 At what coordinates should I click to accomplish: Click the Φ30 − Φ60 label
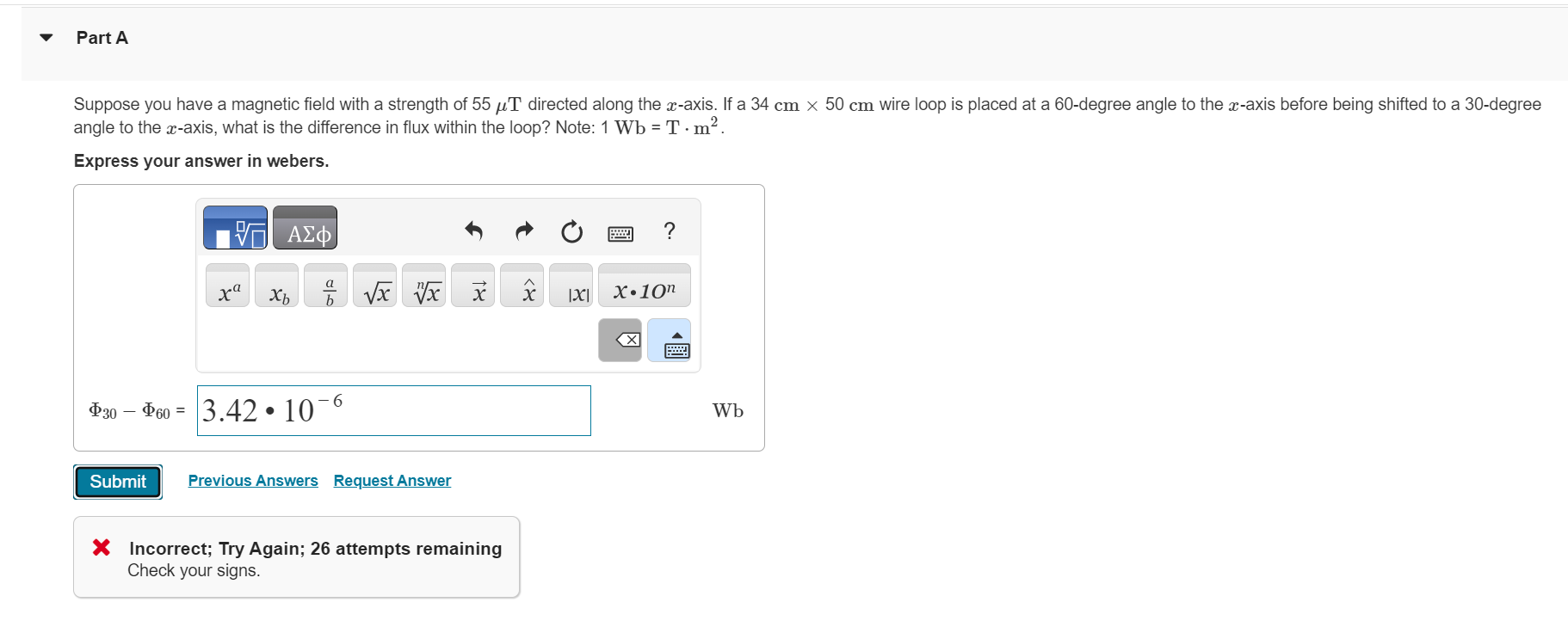coord(137,411)
